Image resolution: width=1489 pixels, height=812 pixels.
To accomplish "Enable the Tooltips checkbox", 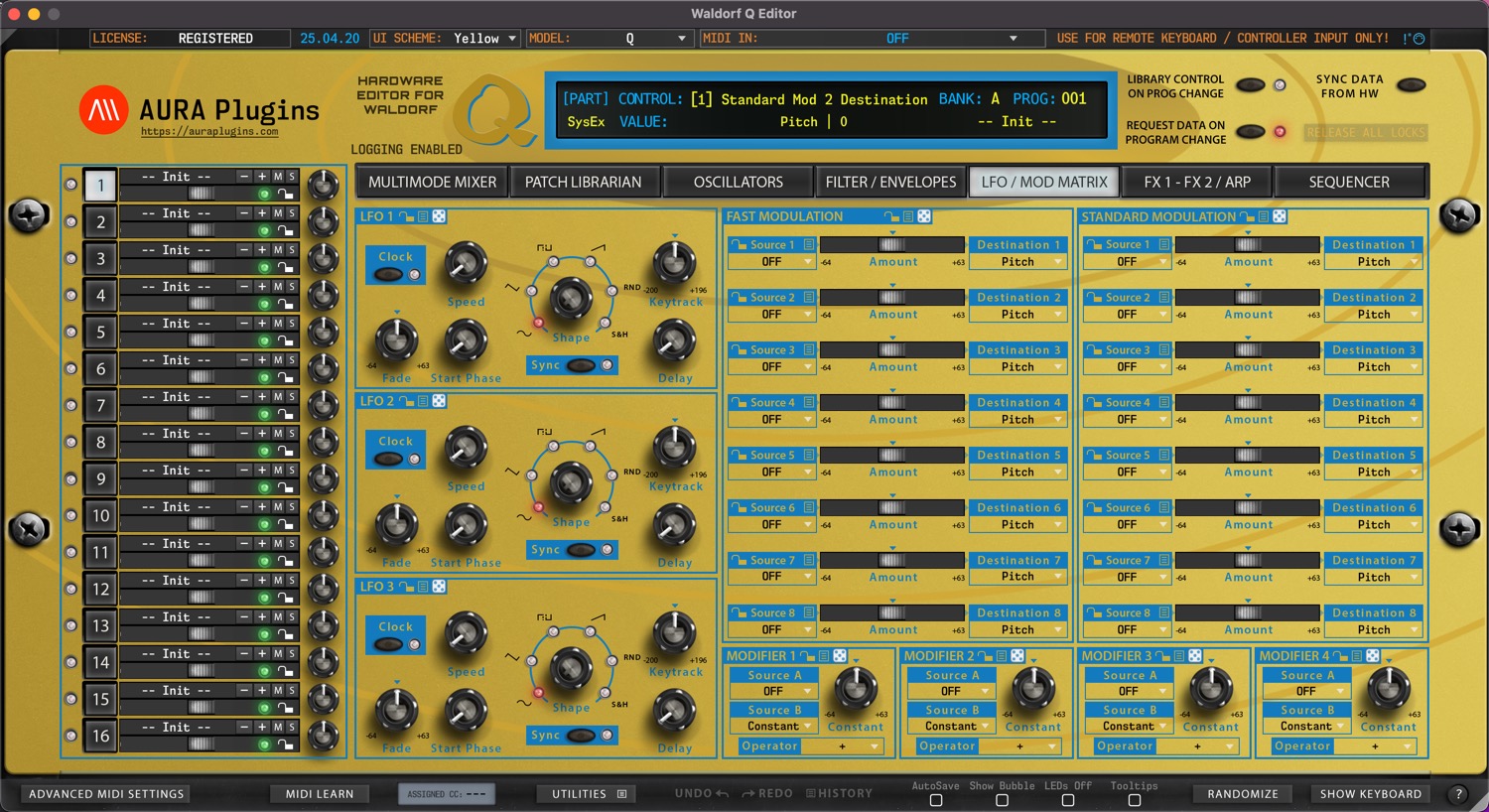I will [x=1135, y=800].
